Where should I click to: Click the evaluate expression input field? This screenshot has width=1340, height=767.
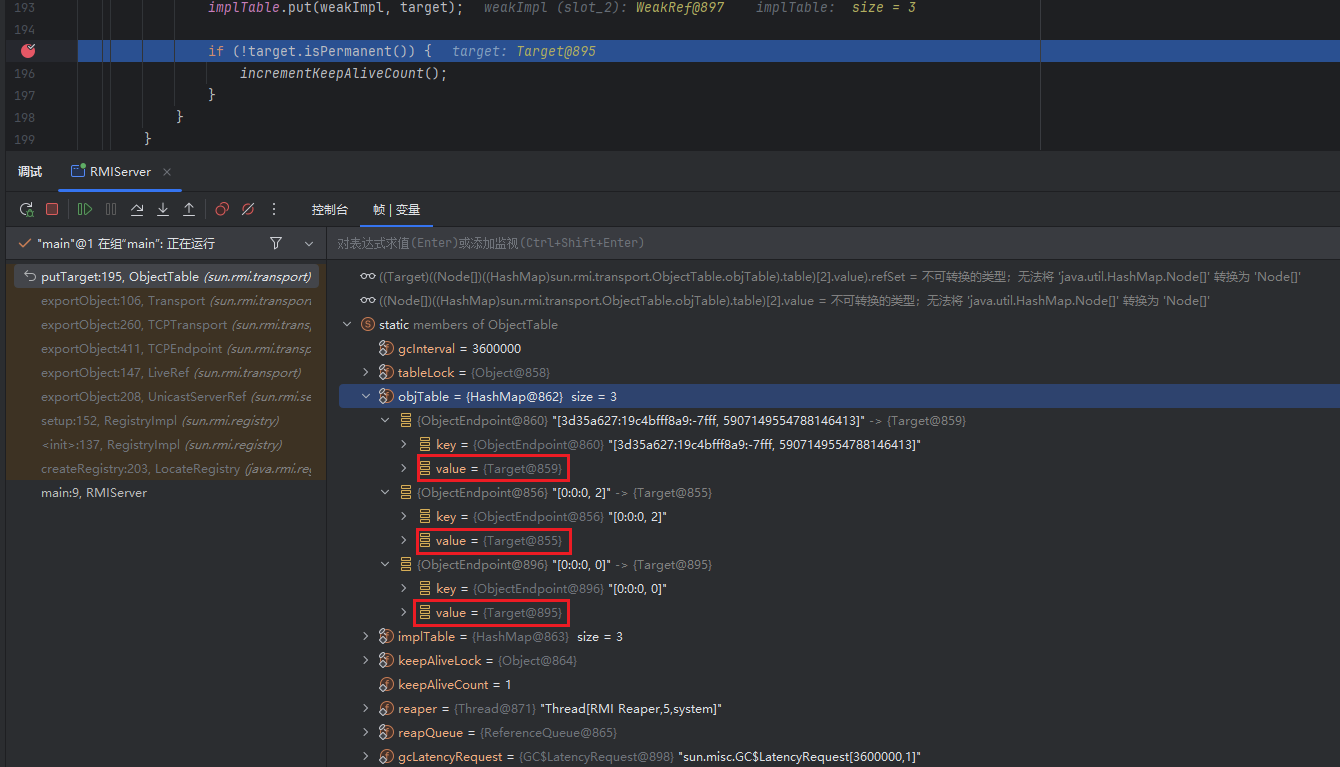pos(830,243)
